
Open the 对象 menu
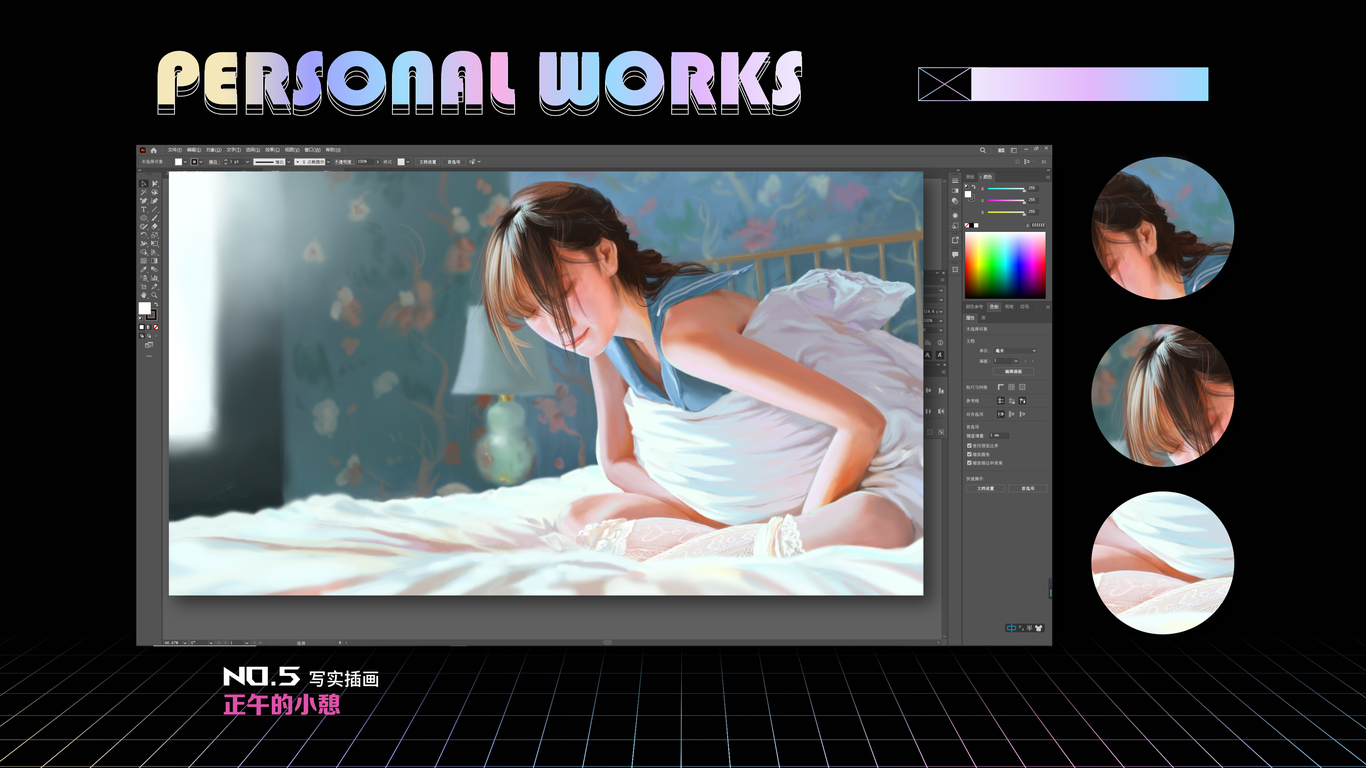[213, 150]
